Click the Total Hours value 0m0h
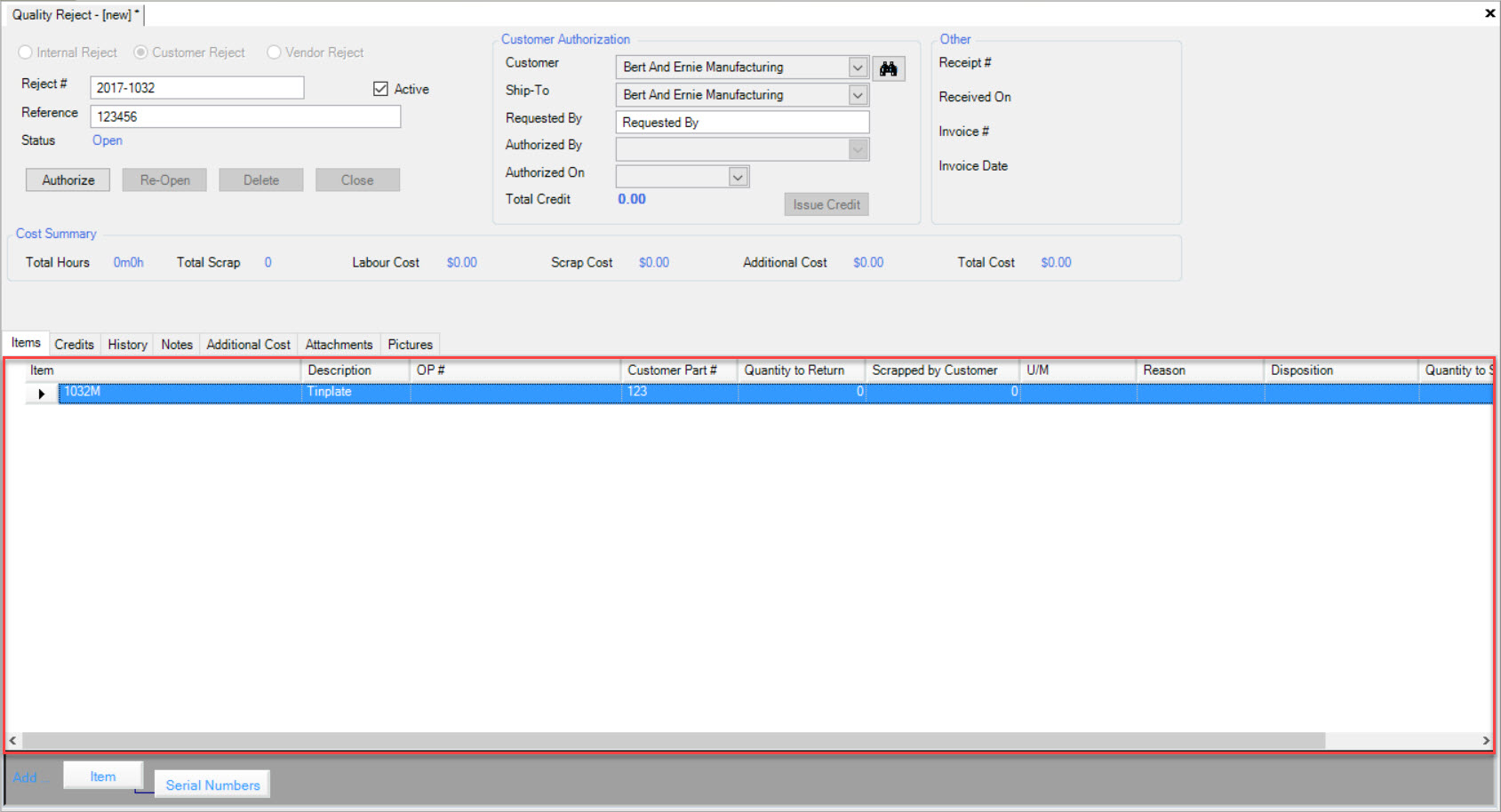 [128, 263]
